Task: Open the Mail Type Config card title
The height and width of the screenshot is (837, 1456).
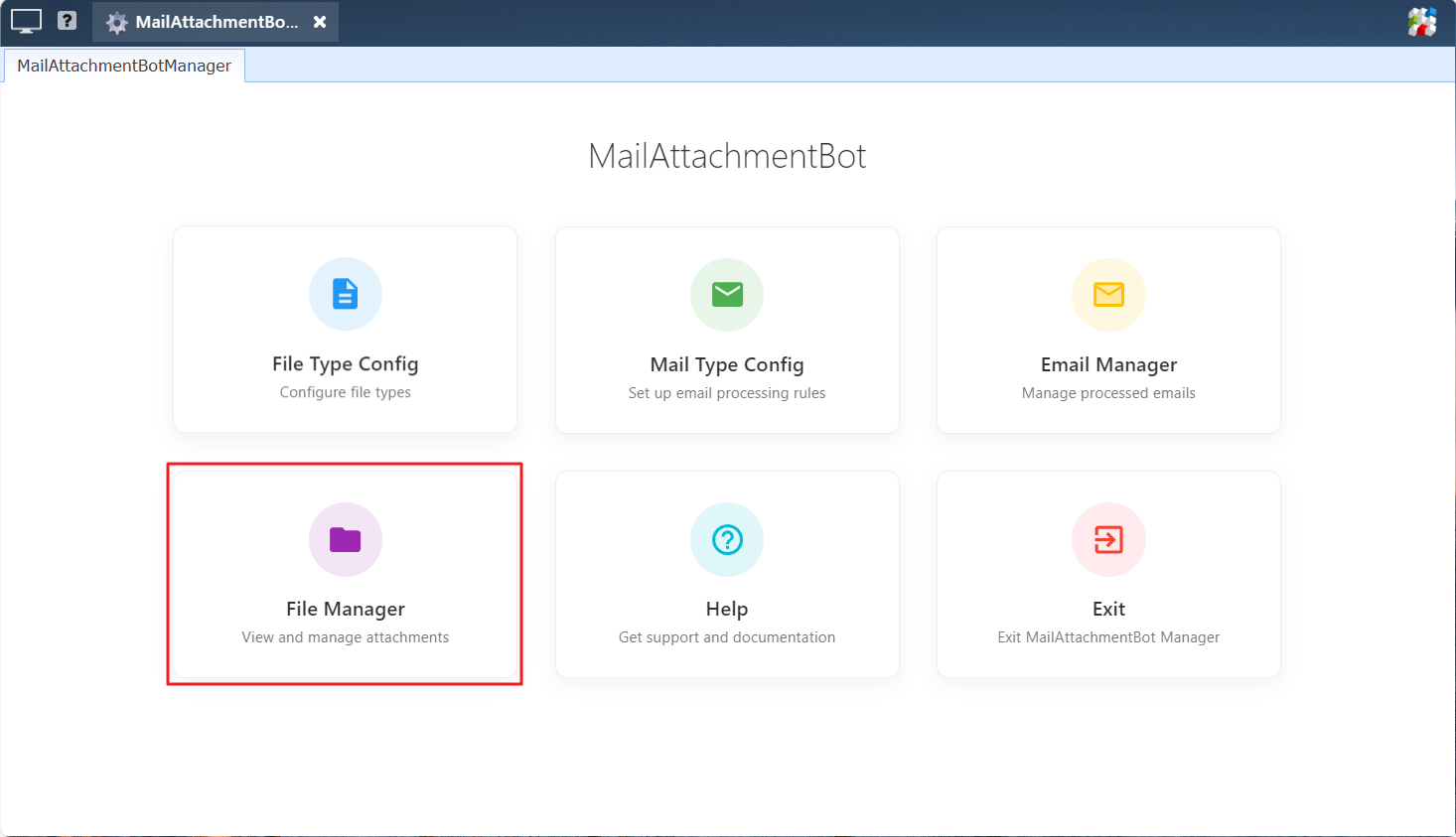Action: point(727,365)
